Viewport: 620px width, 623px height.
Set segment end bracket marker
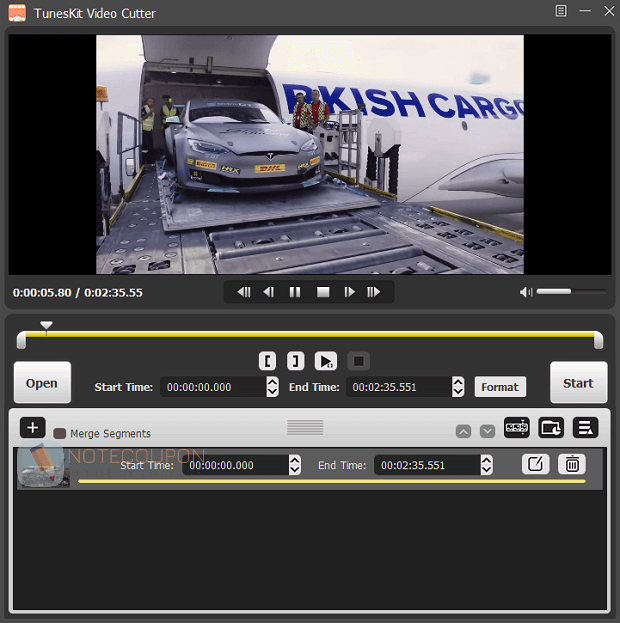(x=296, y=361)
